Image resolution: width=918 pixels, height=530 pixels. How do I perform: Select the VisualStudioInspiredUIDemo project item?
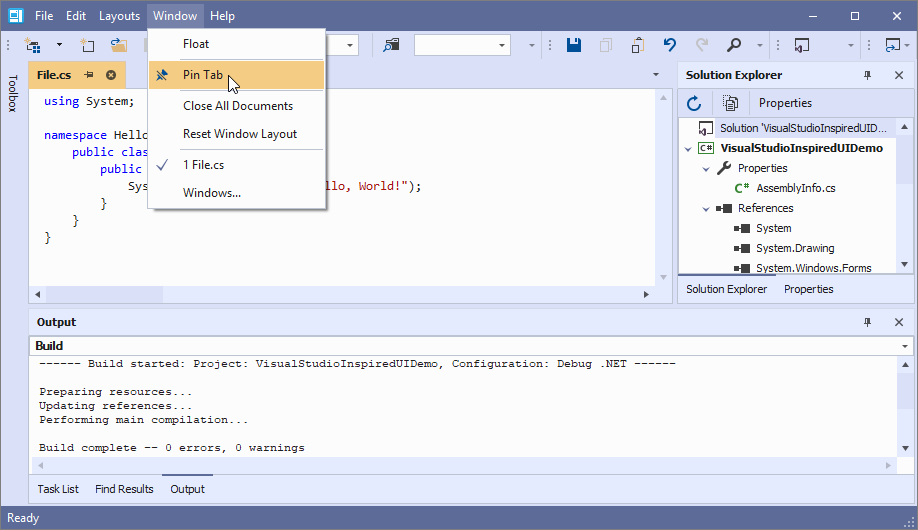(801, 148)
